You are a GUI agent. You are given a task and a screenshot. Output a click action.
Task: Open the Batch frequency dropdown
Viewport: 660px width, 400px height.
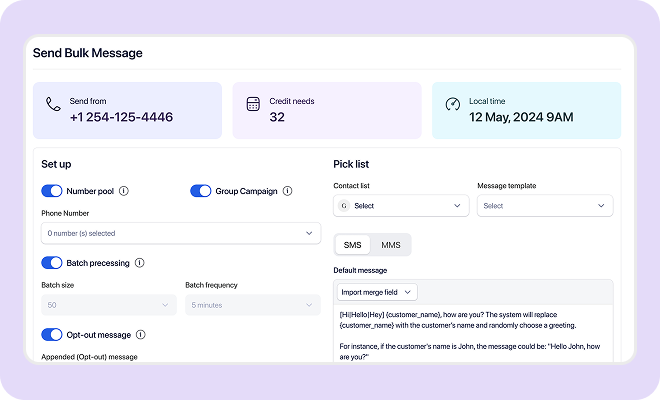pos(253,305)
